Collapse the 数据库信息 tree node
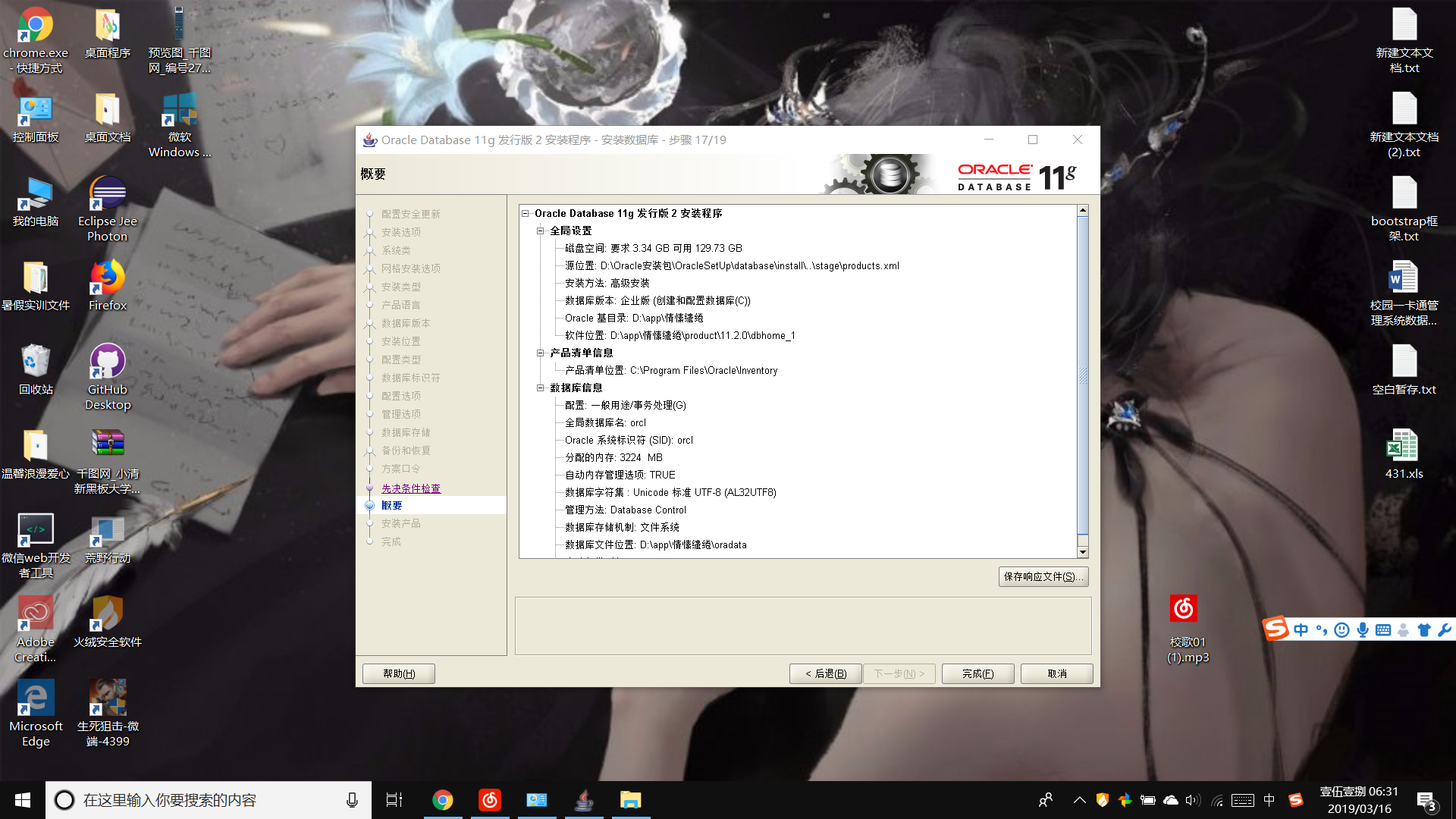 [x=541, y=388]
